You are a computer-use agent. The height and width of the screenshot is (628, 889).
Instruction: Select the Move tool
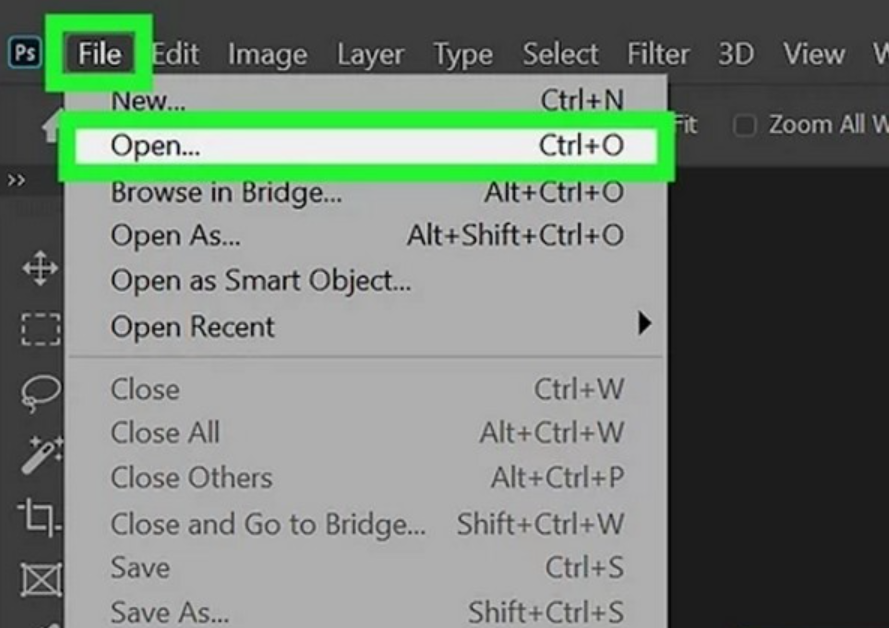(x=40, y=268)
